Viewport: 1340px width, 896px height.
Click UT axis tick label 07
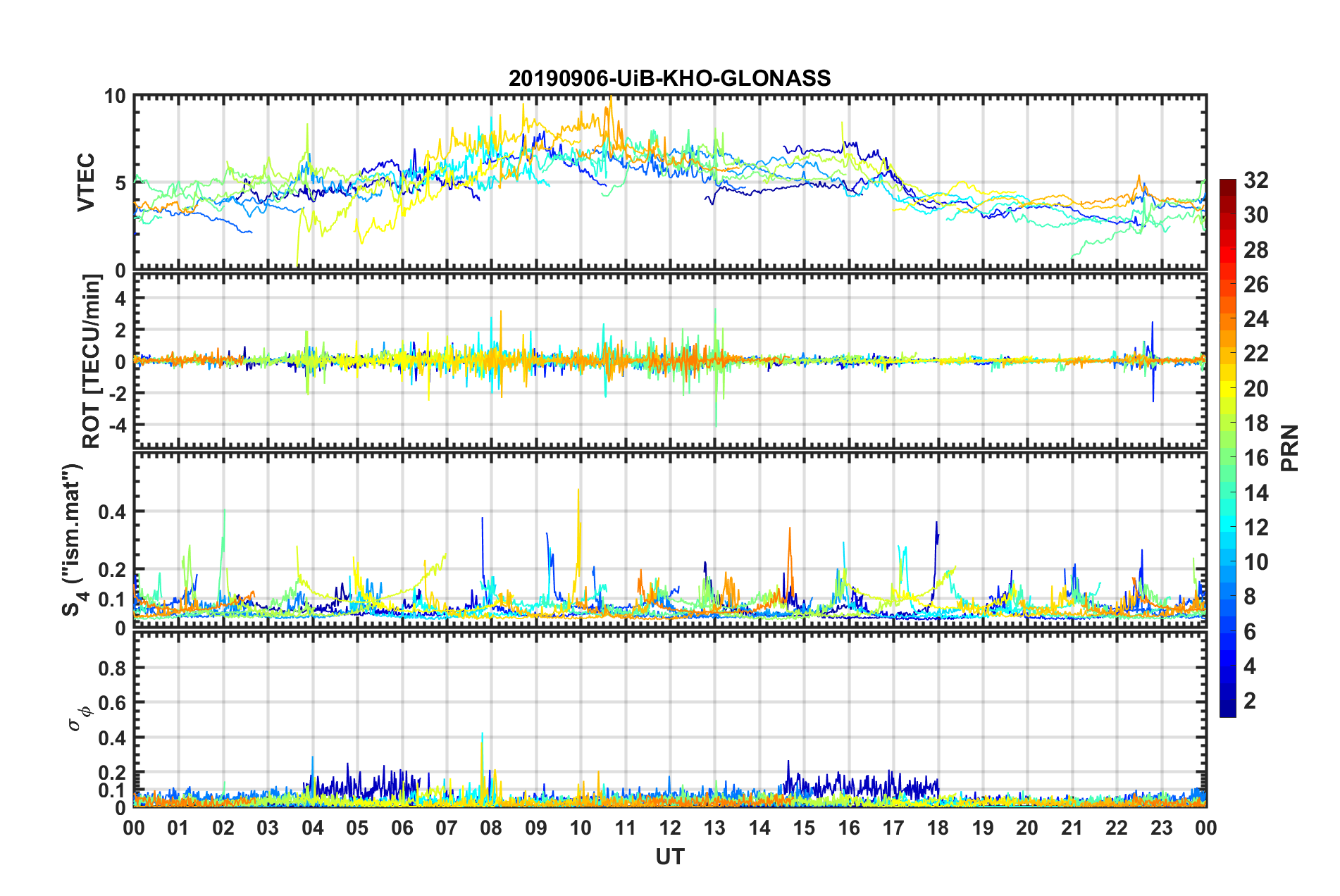pyautogui.click(x=447, y=827)
